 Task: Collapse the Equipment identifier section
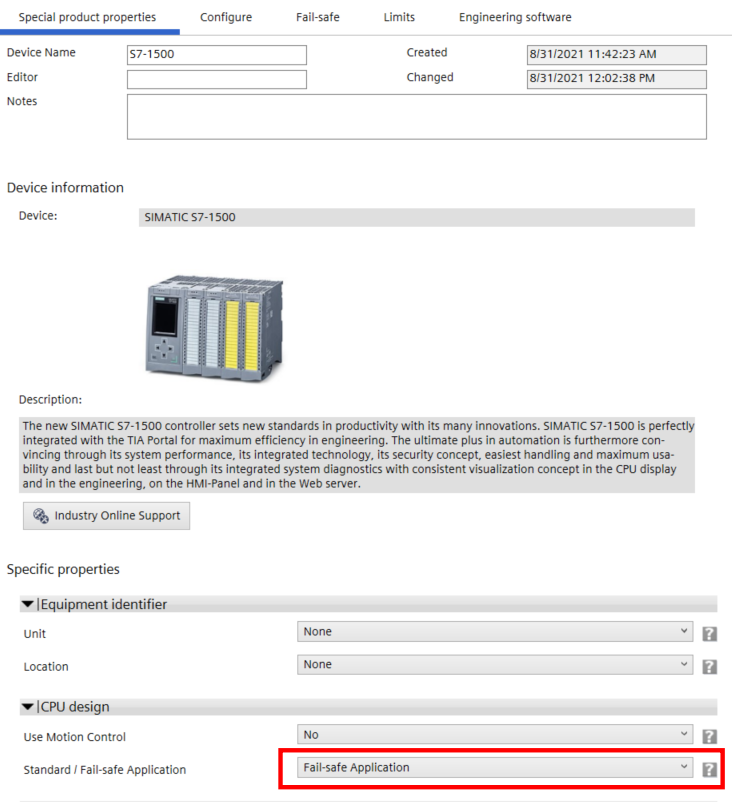pos(28,604)
